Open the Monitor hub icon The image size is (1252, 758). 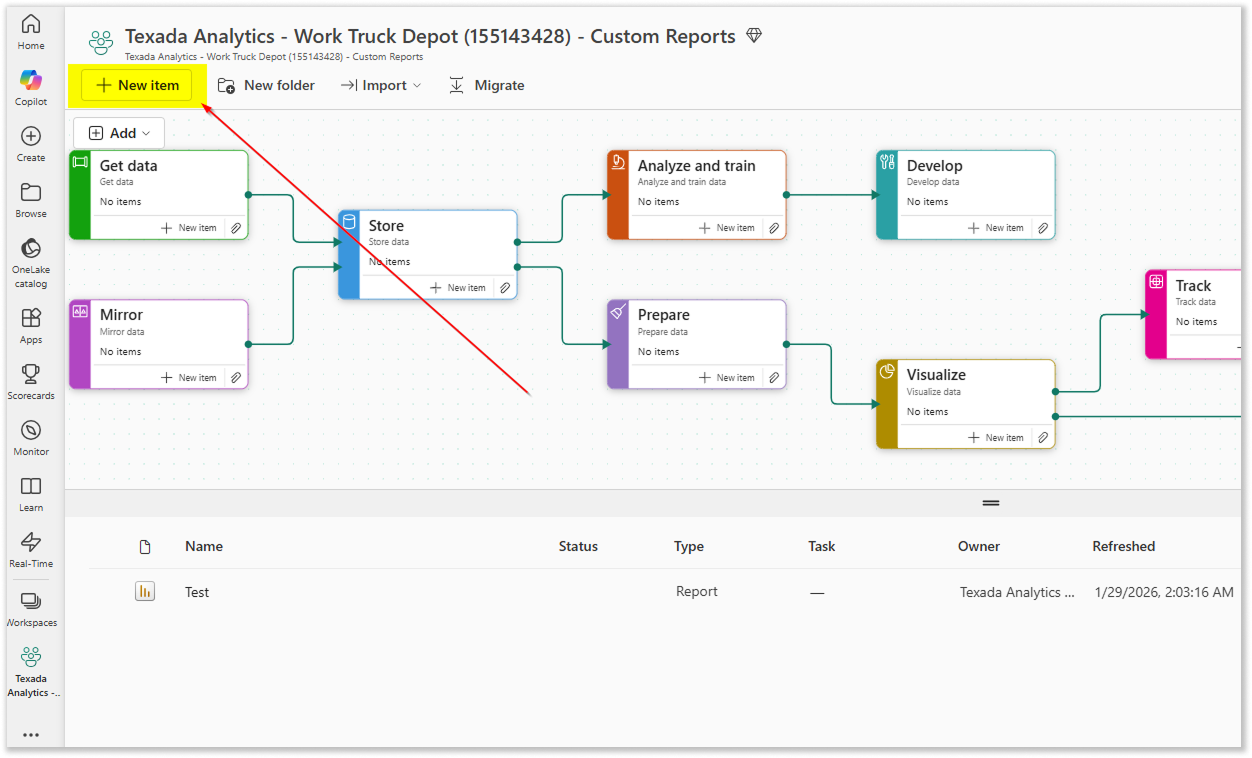(x=31, y=436)
